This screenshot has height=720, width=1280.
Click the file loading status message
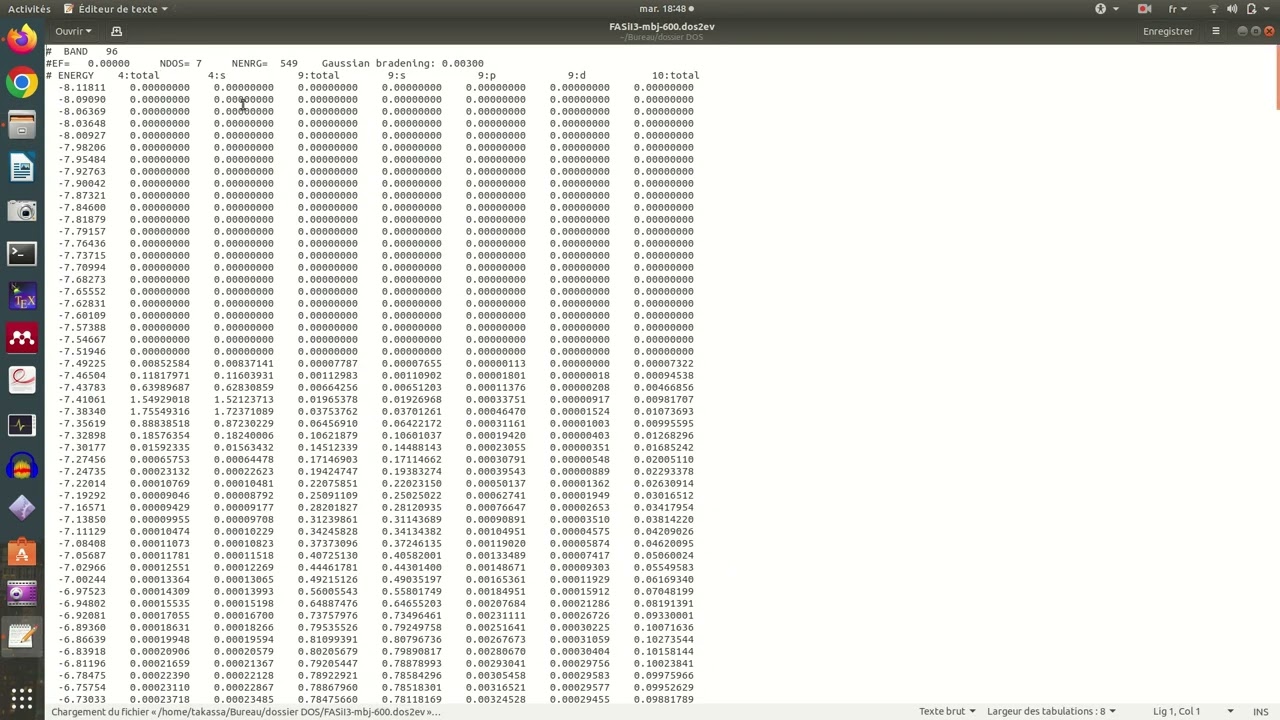pos(245,712)
